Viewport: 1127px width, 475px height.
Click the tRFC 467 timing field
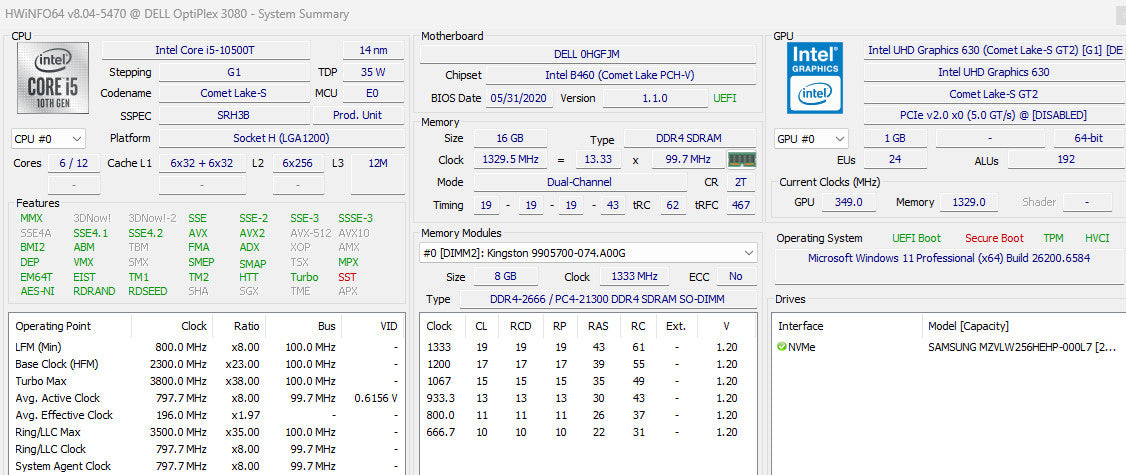pos(740,206)
